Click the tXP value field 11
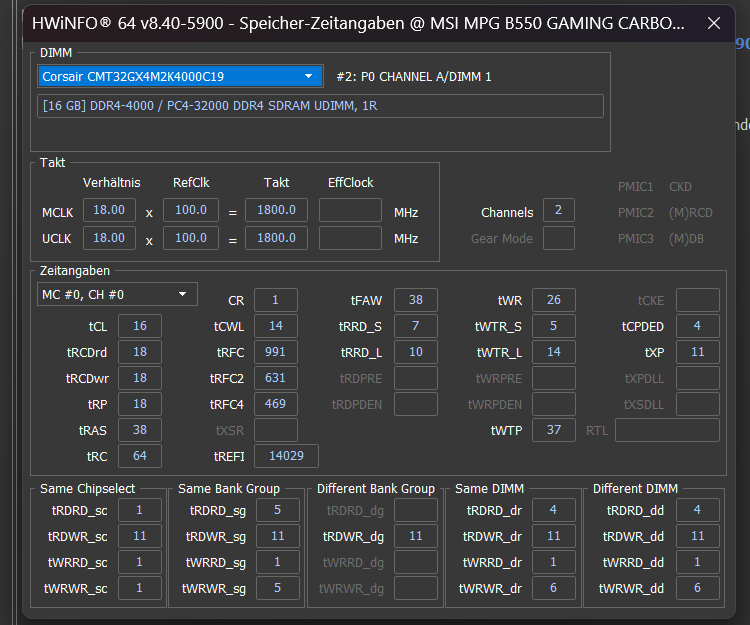 [697, 352]
